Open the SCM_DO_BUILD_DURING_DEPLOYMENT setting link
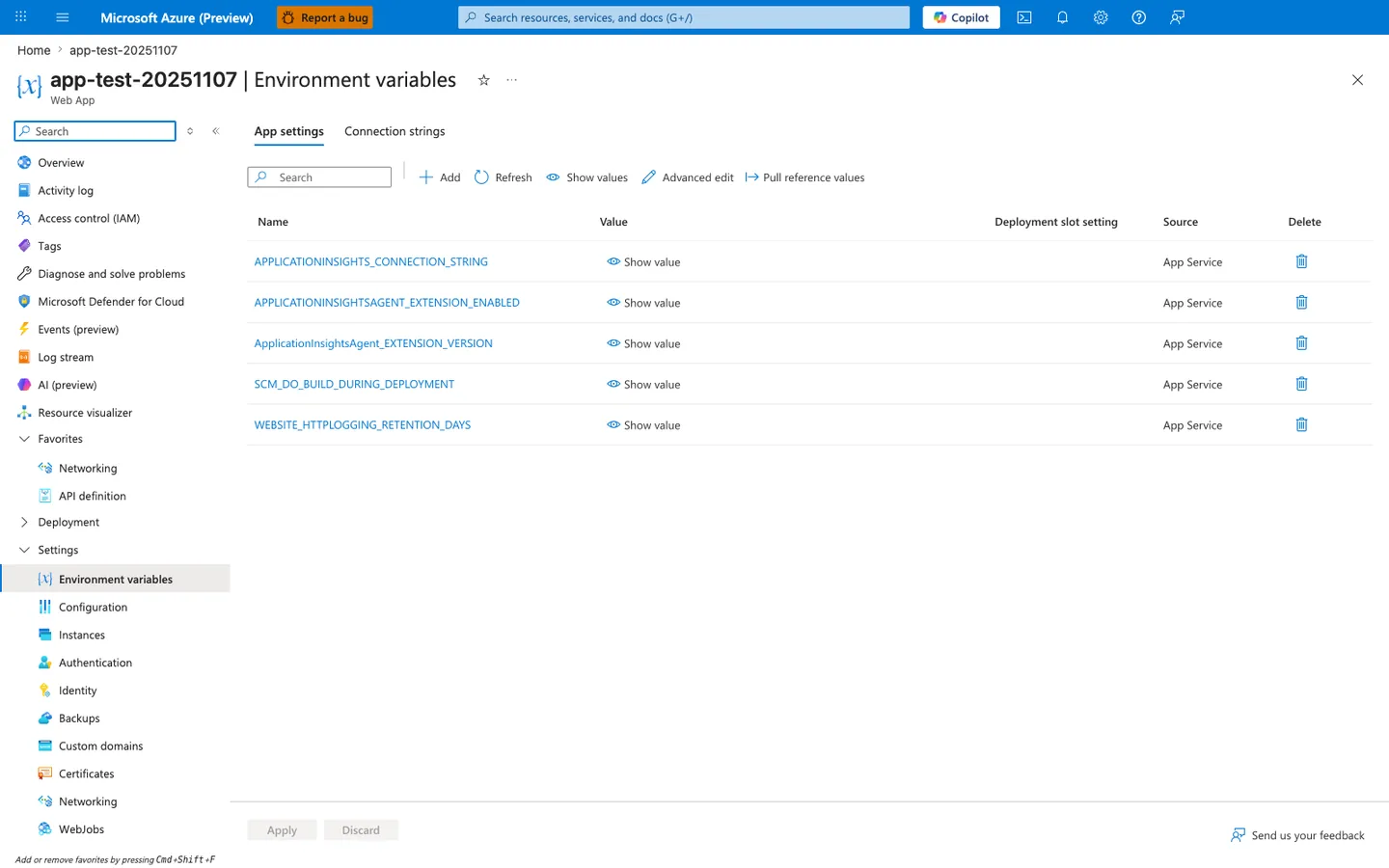Screen dimensions: 1389x868 coord(354,384)
